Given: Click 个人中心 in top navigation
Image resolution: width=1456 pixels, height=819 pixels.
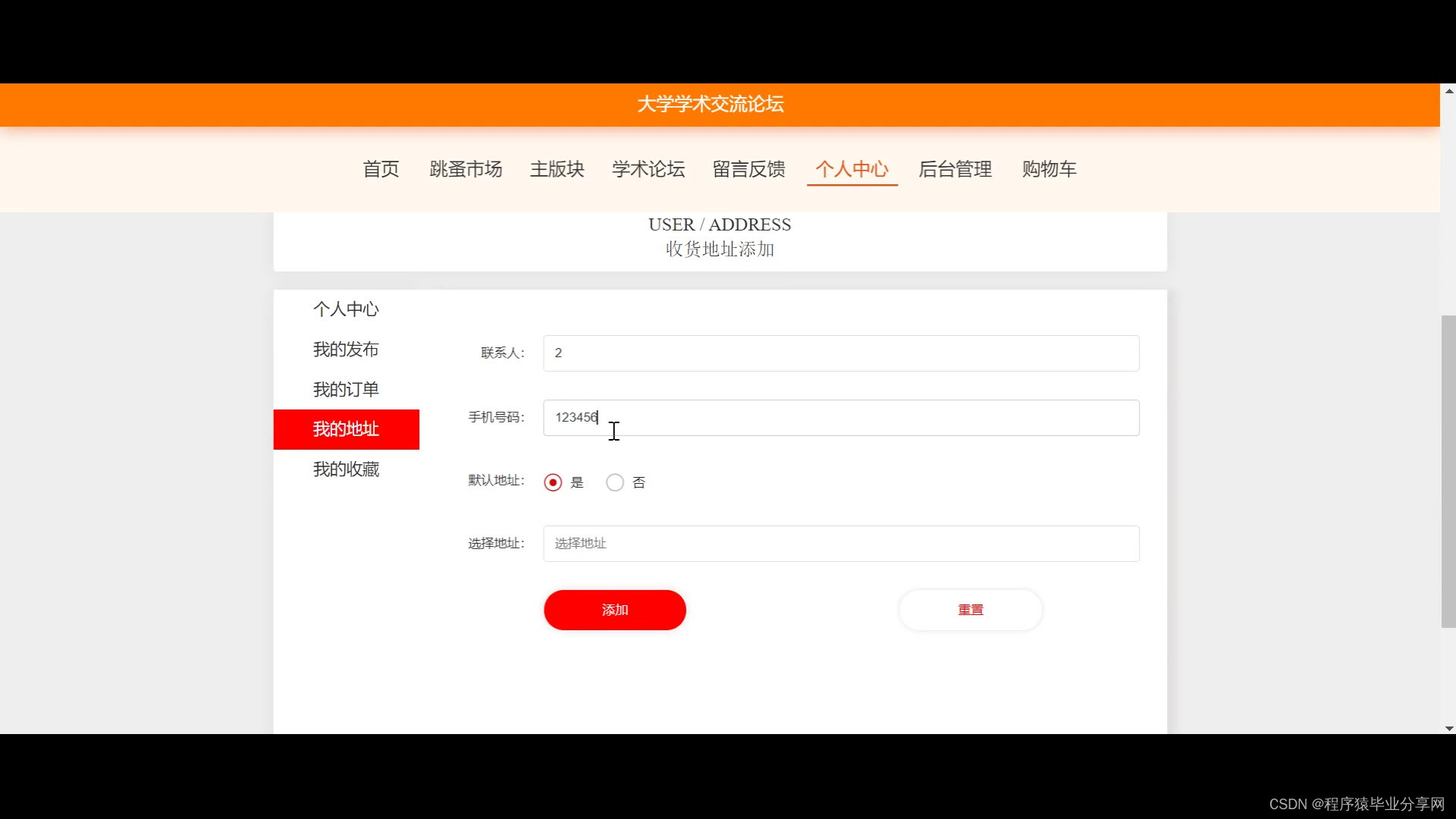Looking at the screenshot, I should [852, 169].
